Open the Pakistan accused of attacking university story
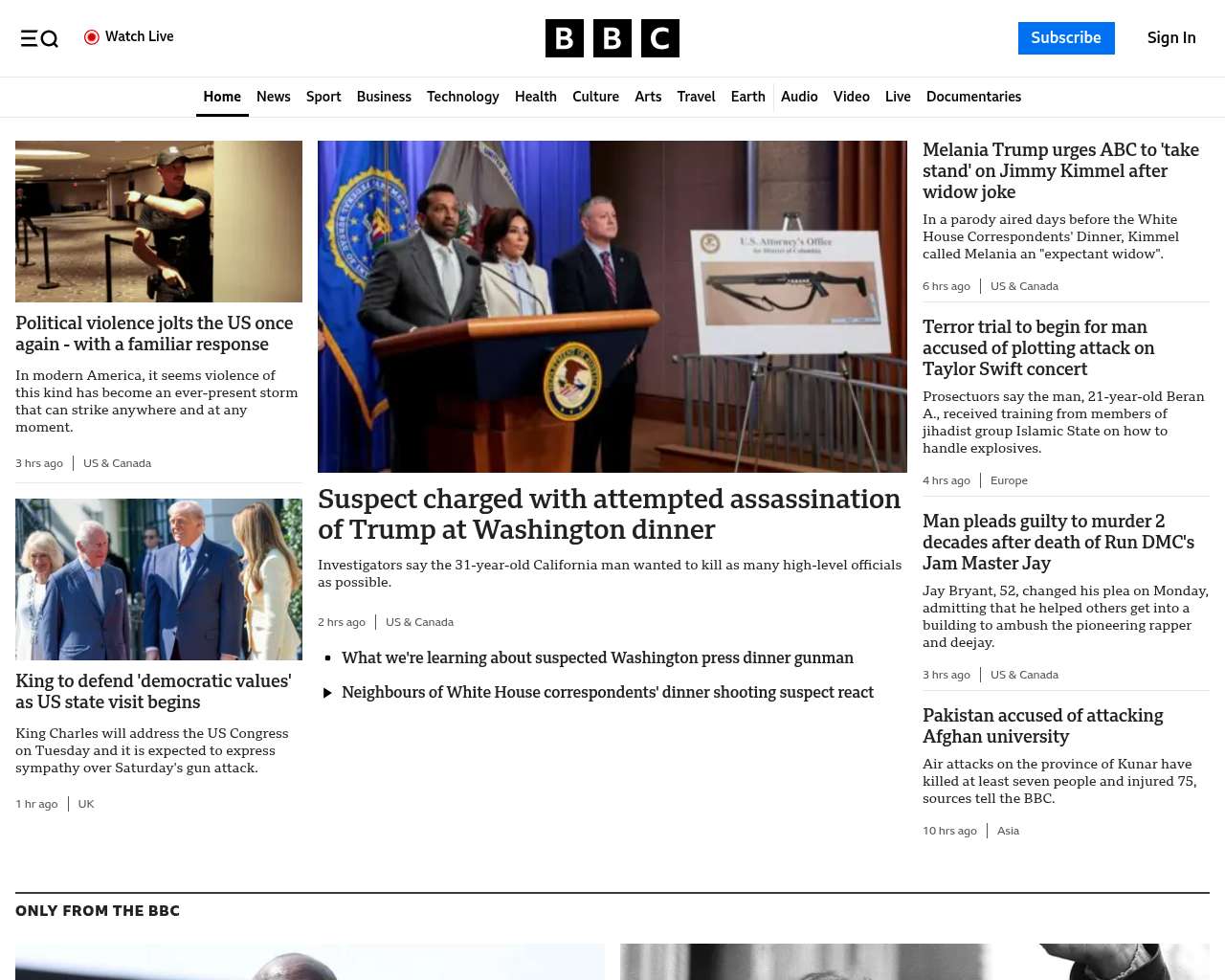This screenshot has width=1225, height=980. (x=1042, y=725)
